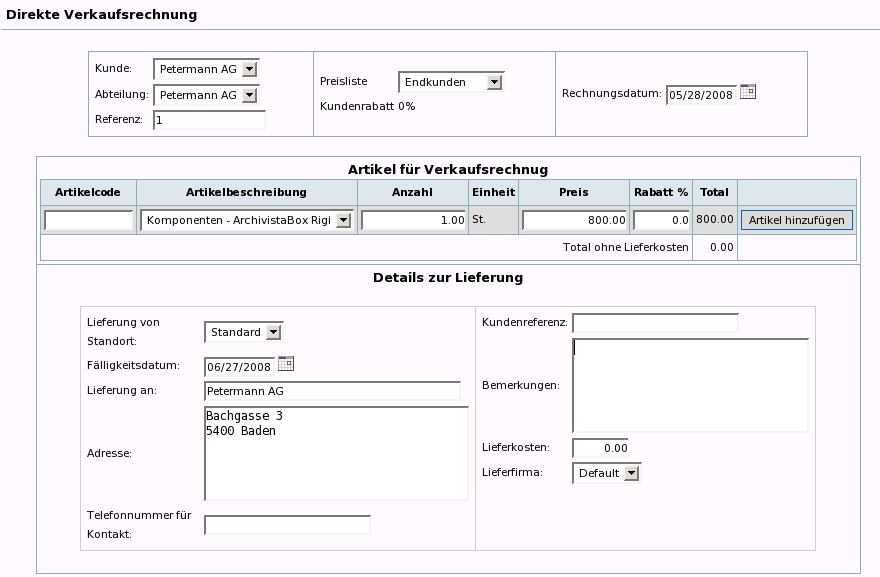Click the Telefonnummer für Kontakt field
The image size is (880, 577).
point(287,525)
